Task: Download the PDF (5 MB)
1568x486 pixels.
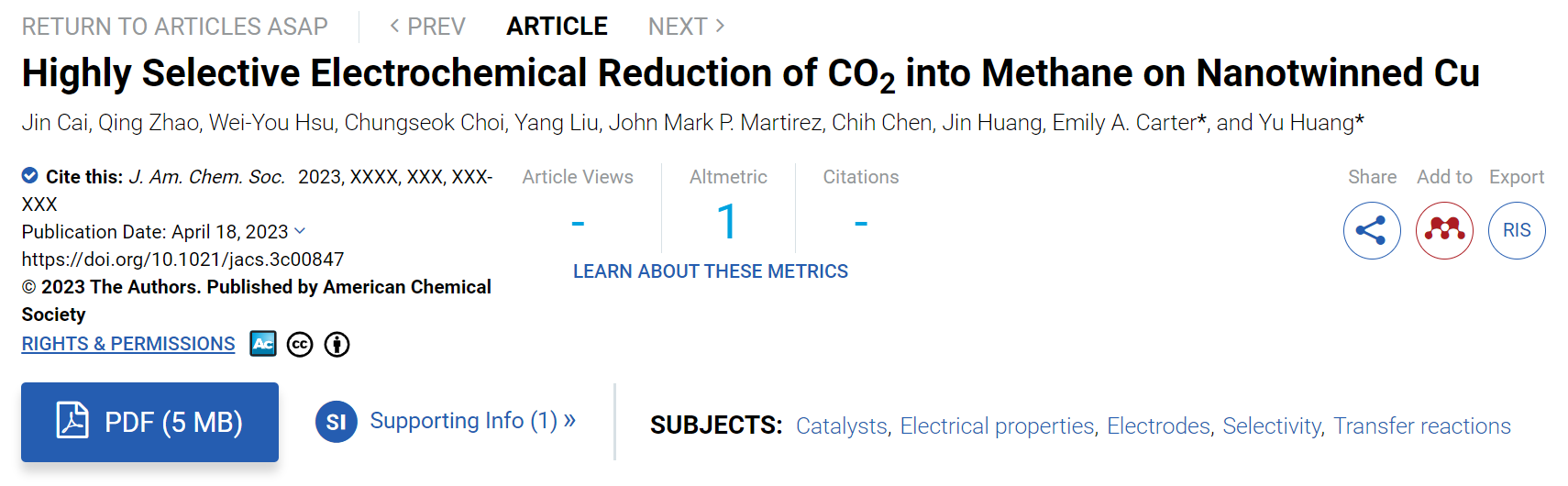Action: coord(149,422)
